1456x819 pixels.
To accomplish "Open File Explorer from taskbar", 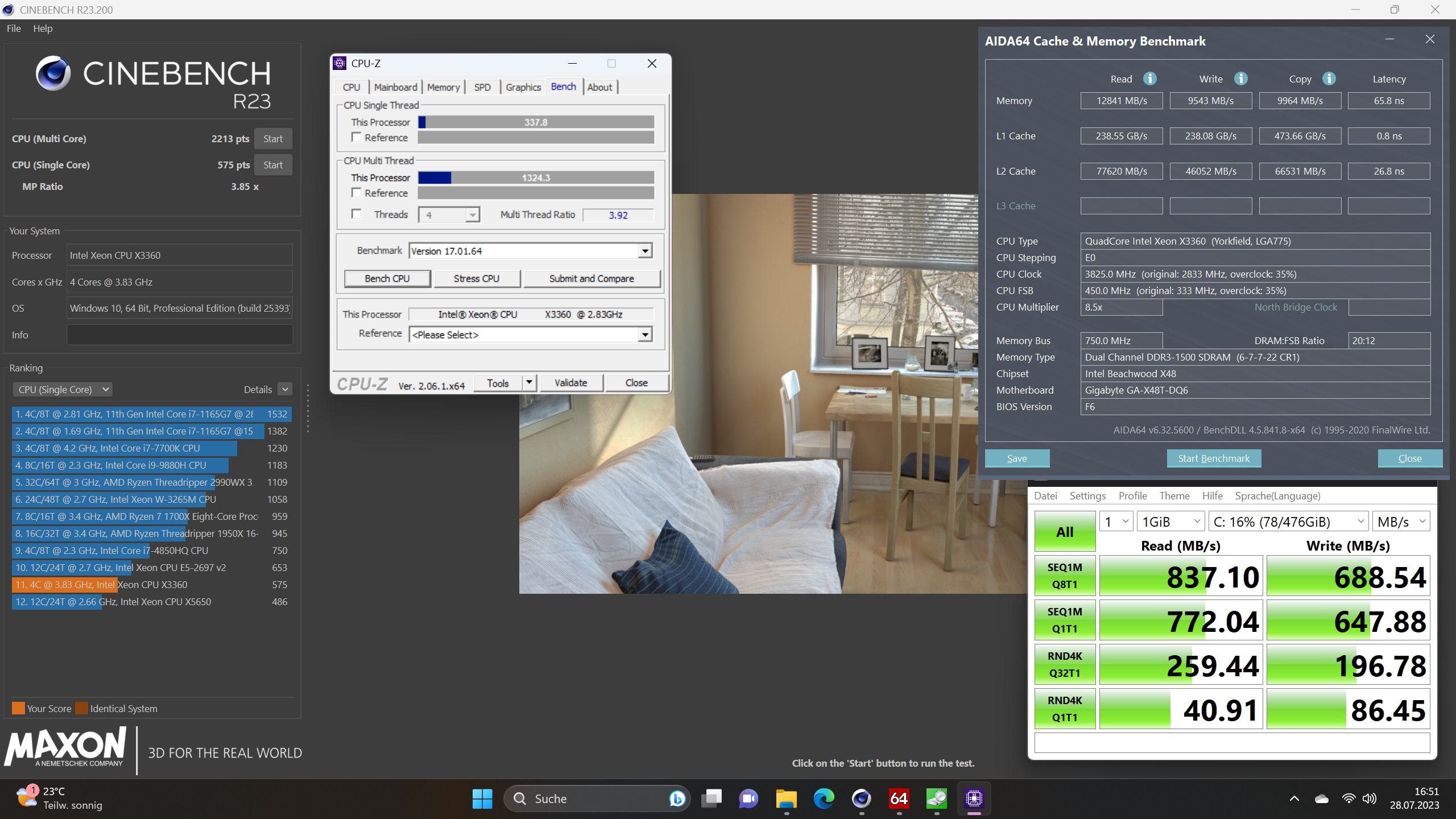I will coord(786,799).
